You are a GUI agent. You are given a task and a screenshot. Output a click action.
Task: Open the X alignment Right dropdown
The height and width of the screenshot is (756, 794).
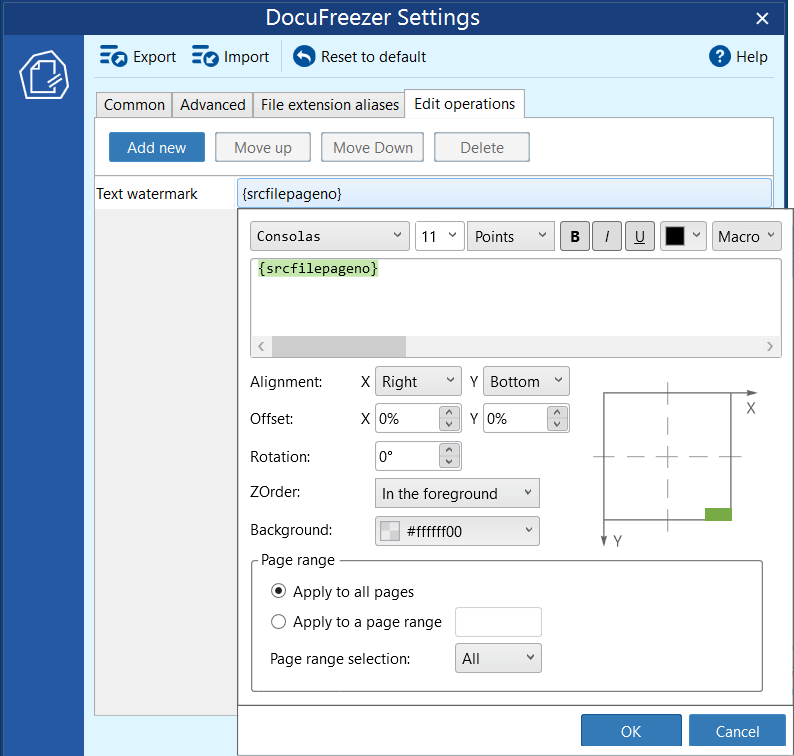418,381
